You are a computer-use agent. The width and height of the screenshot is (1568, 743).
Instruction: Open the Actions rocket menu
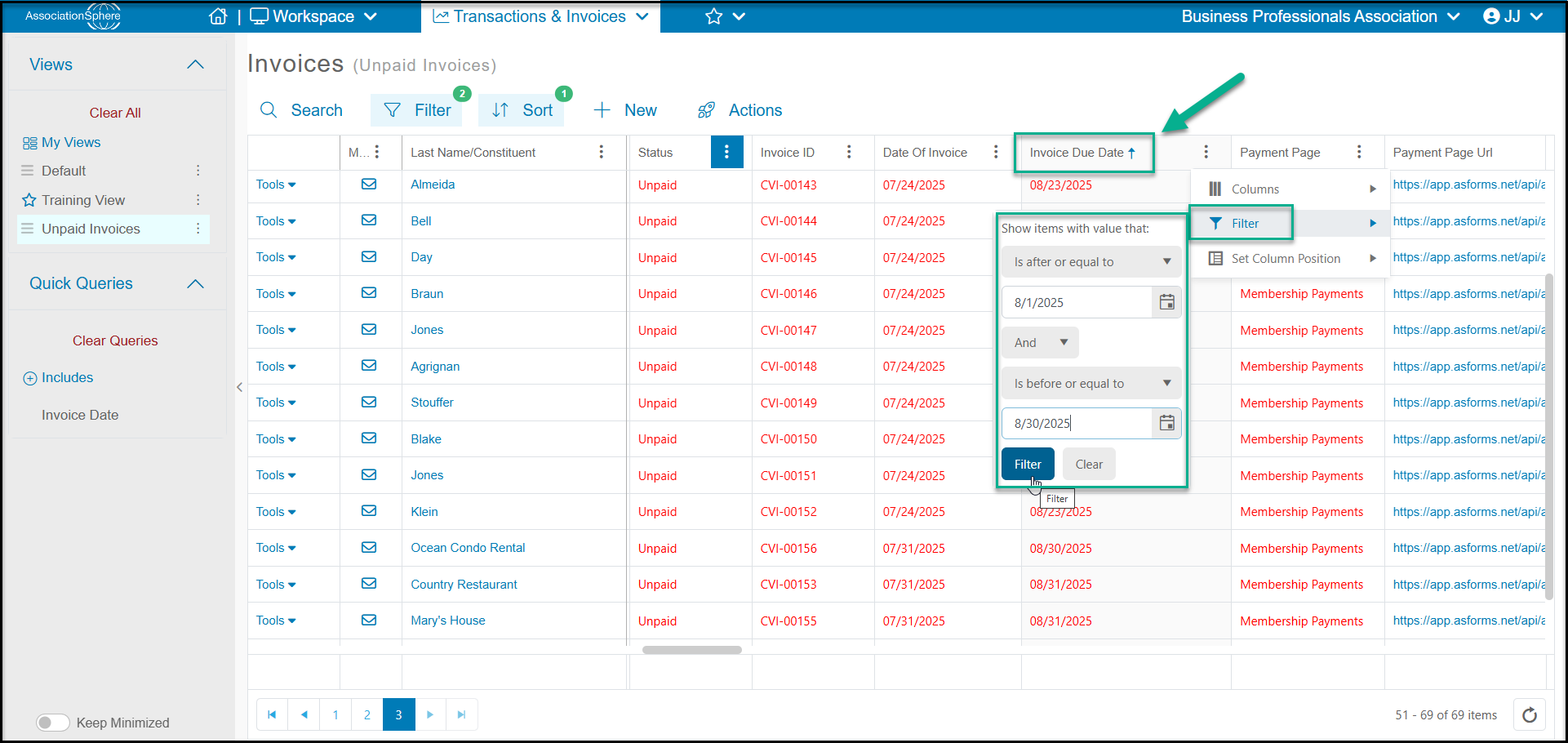coord(740,110)
